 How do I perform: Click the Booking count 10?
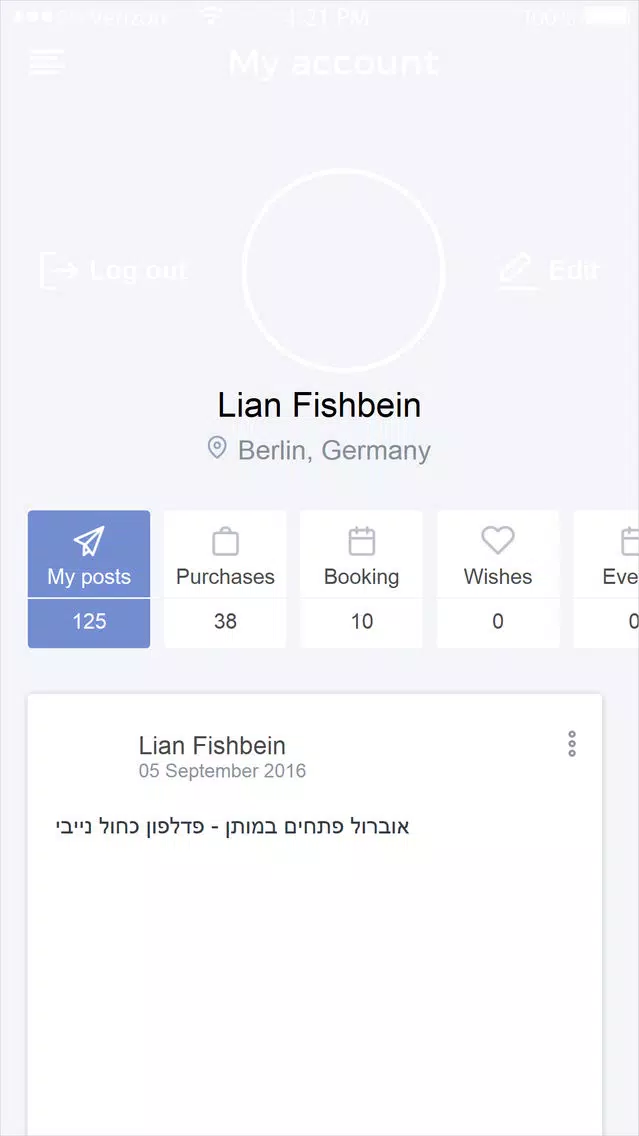[x=362, y=622]
